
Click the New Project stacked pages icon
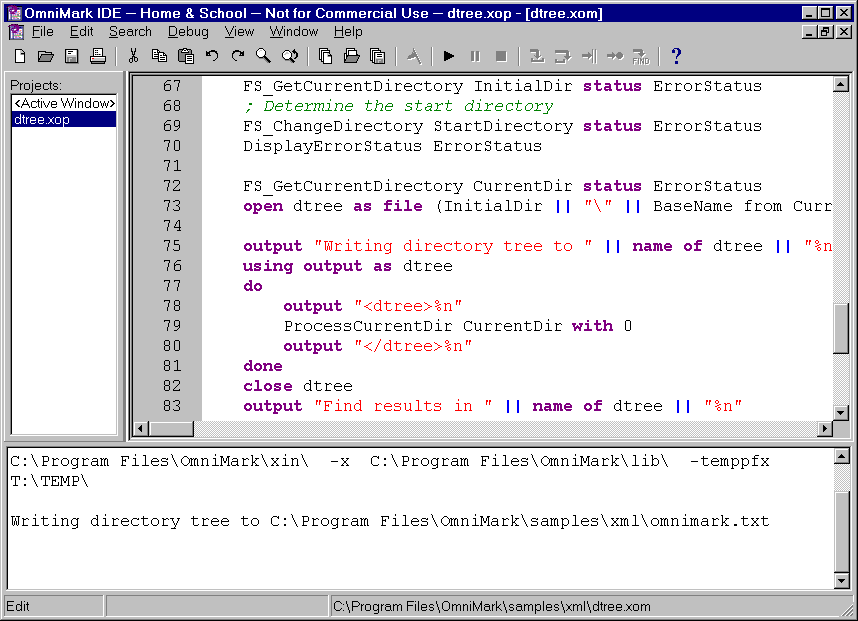pyautogui.click(x=326, y=56)
